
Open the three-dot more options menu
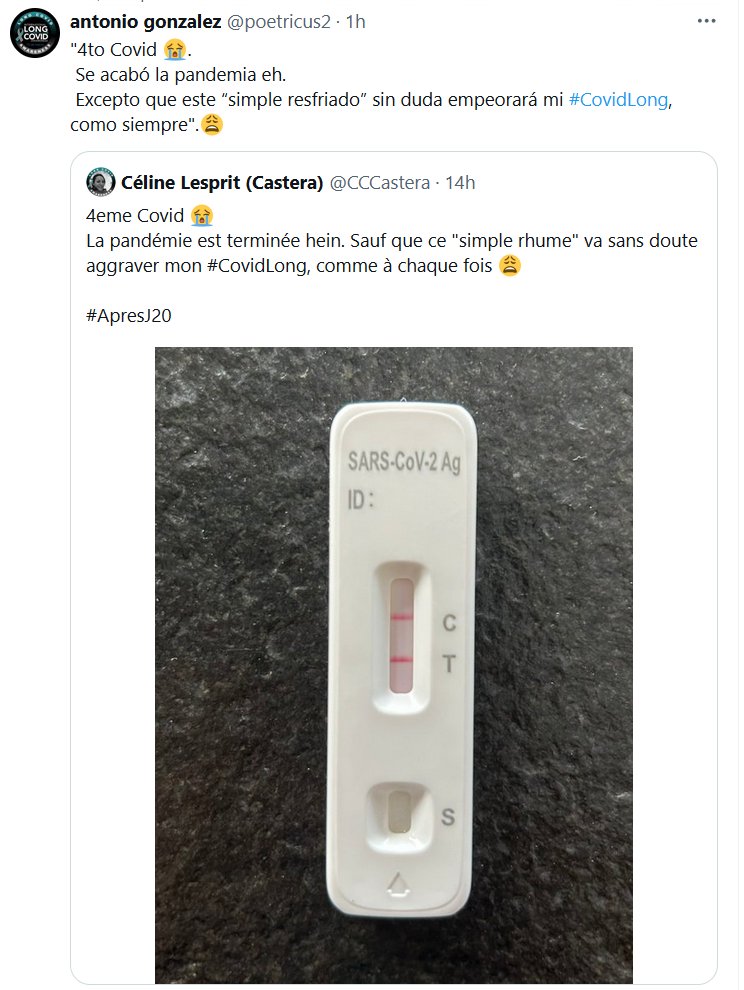tap(707, 19)
